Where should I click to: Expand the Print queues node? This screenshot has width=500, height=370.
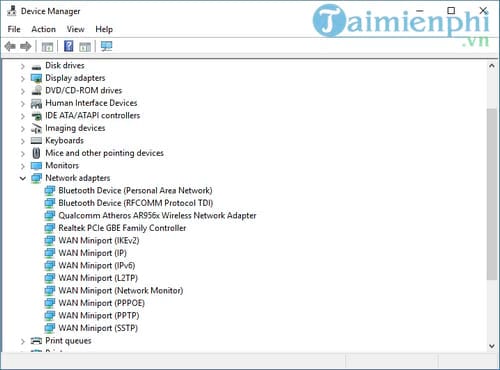coord(23,341)
